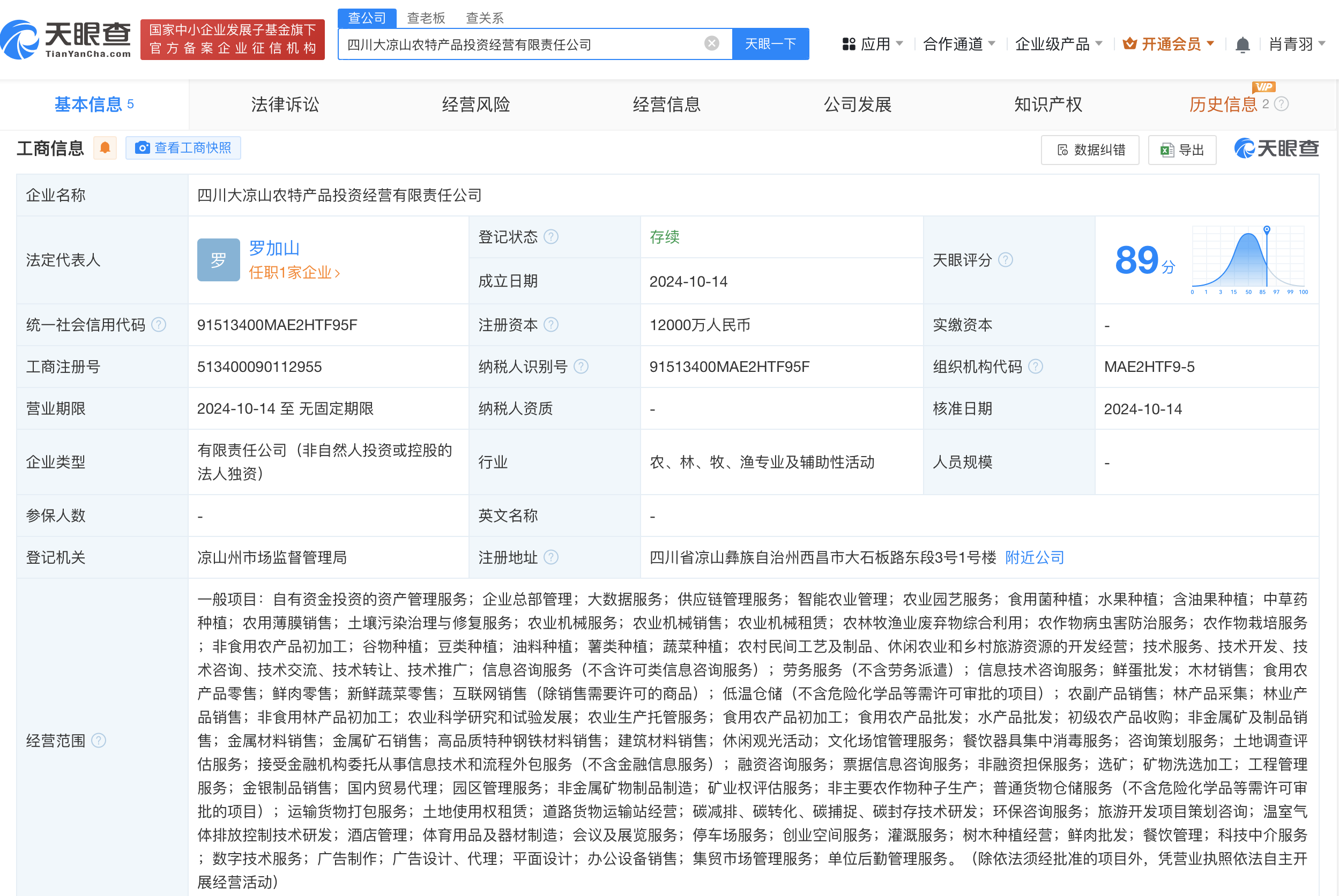Image resolution: width=1339 pixels, height=896 pixels.
Task: Click the alarm bell next to 工商信息
Action: point(105,148)
